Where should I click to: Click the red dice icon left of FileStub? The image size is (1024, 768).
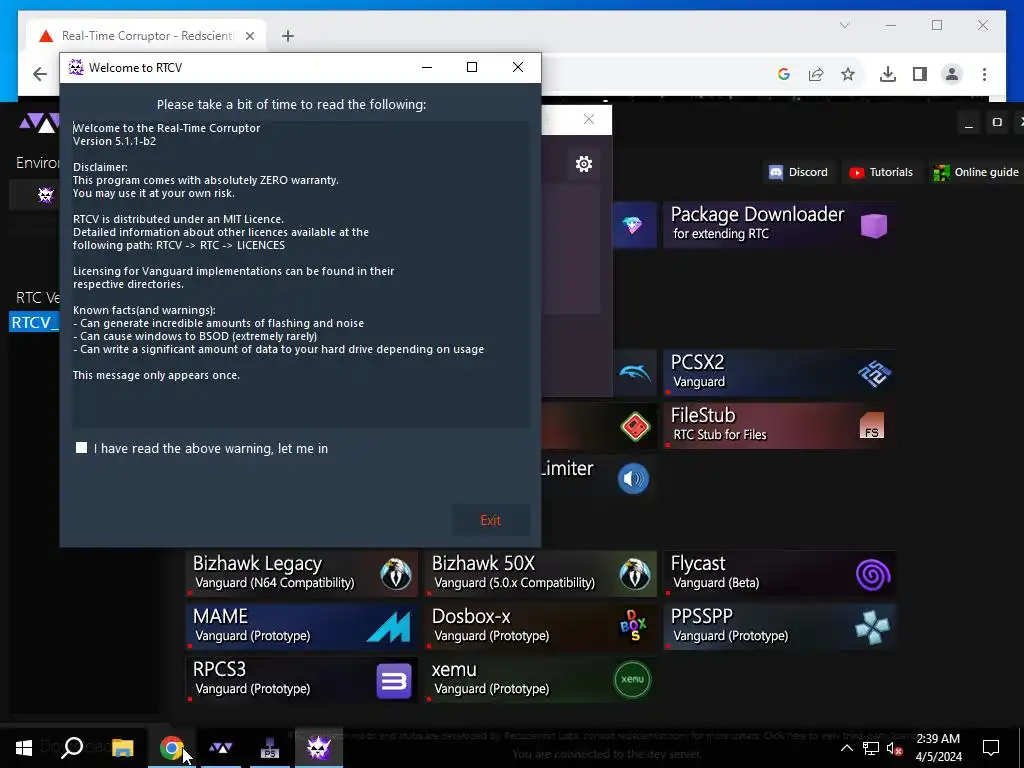tap(634, 426)
